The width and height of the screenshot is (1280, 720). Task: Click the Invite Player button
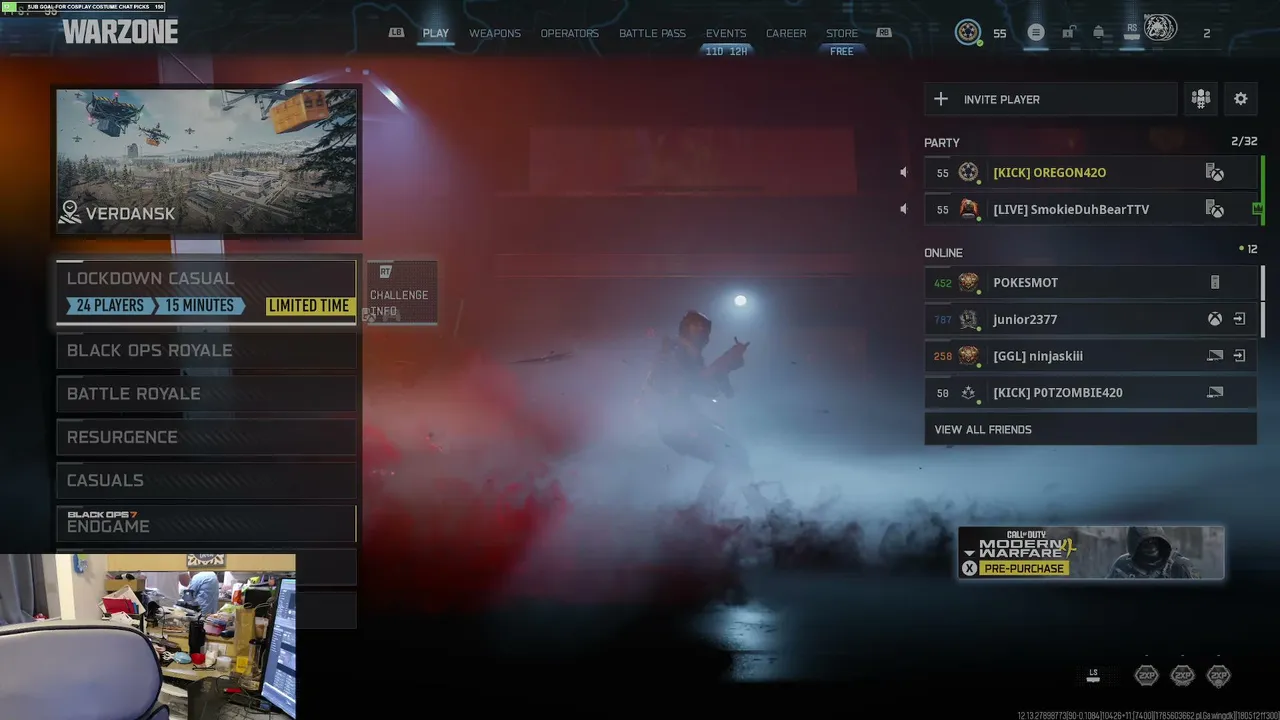click(1050, 99)
